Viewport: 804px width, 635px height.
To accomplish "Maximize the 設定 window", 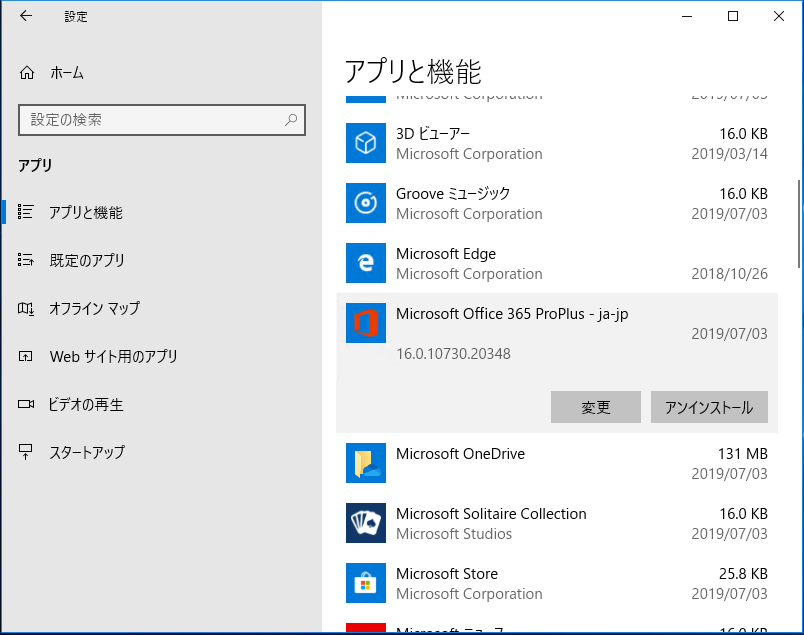I will click(733, 16).
